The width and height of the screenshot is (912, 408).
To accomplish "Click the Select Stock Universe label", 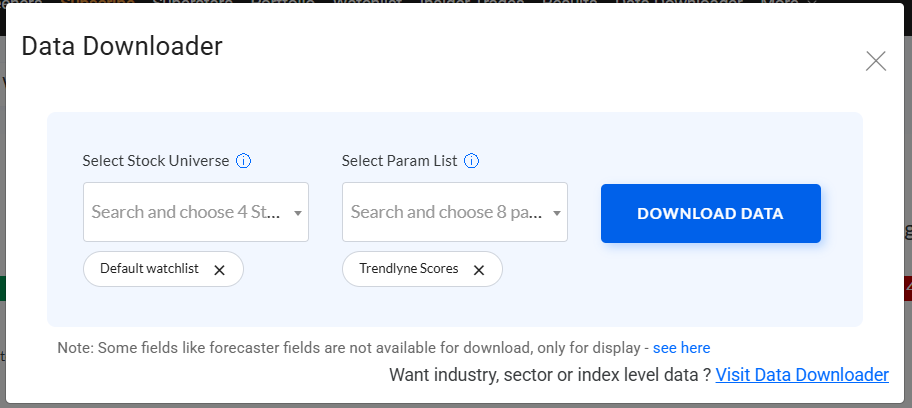I will point(156,160).
